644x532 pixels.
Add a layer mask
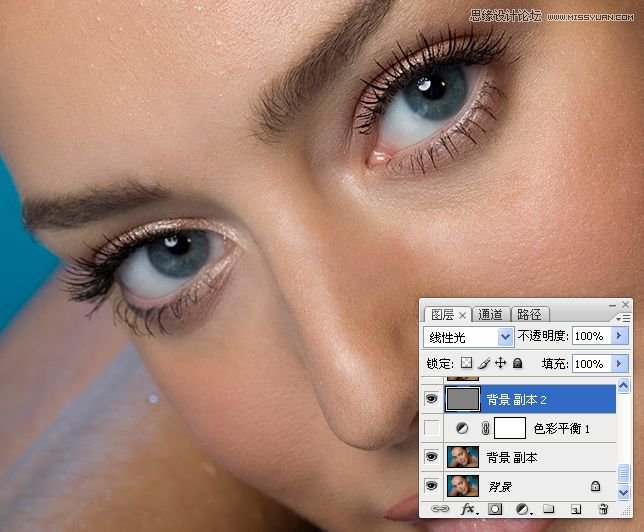(495, 509)
